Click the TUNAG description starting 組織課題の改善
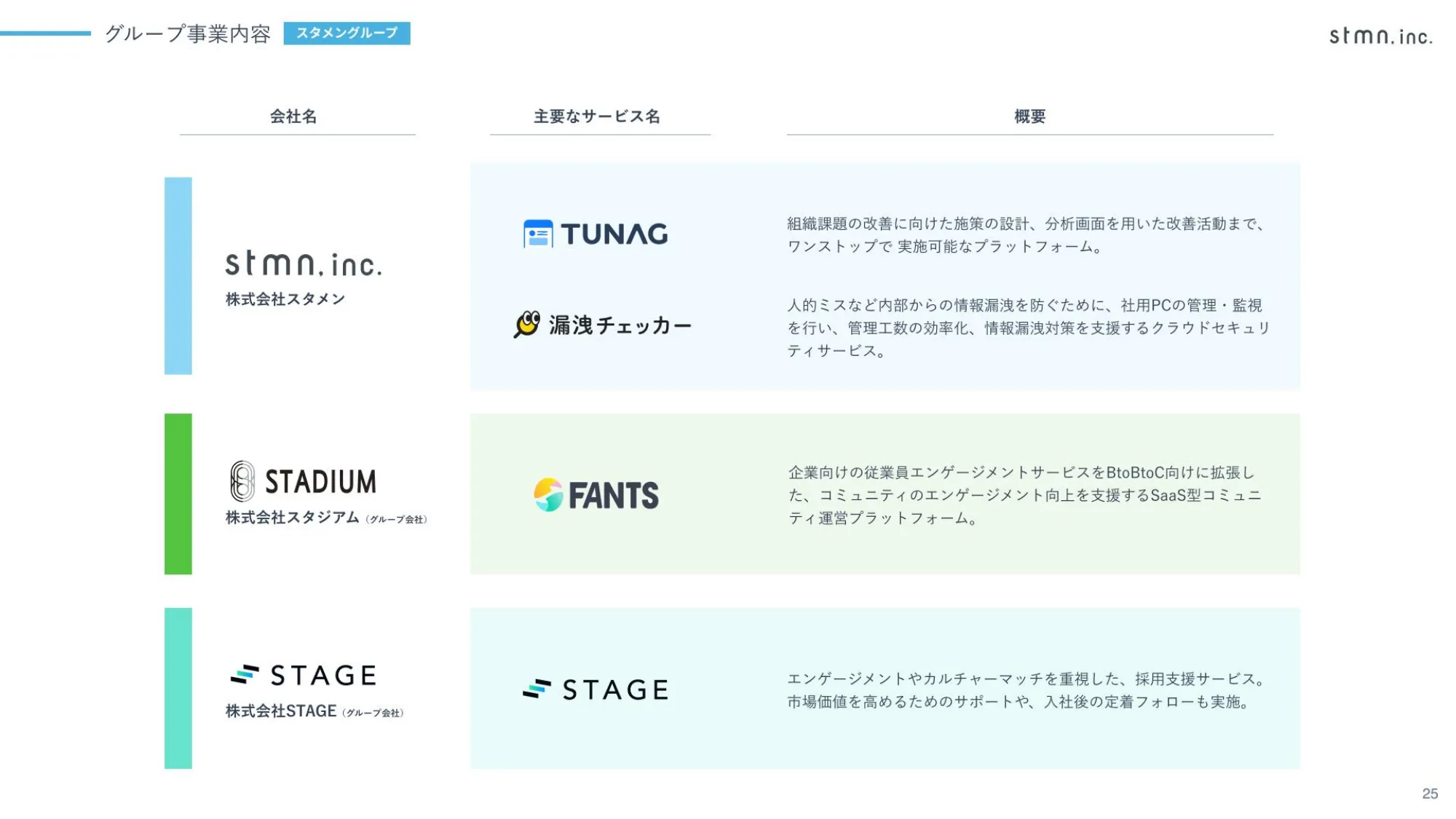 coord(1026,235)
